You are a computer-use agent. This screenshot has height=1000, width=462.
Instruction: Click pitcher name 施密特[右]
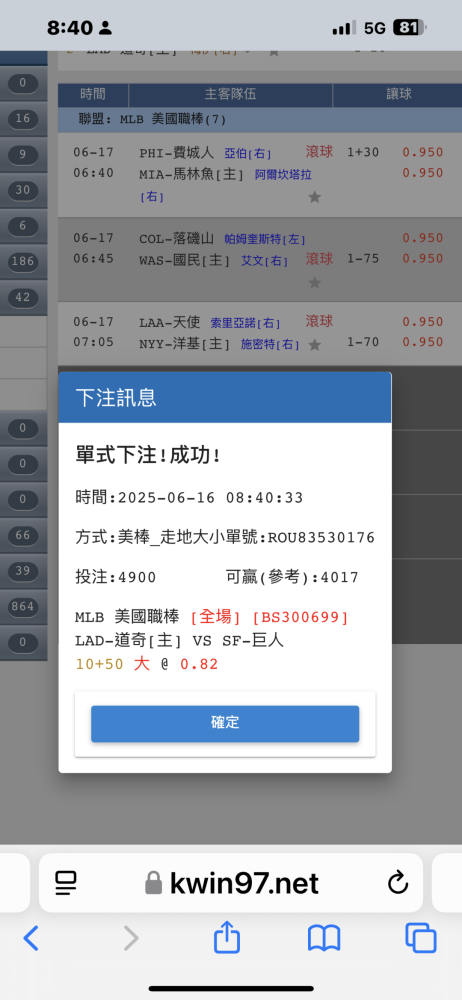(270, 344)
